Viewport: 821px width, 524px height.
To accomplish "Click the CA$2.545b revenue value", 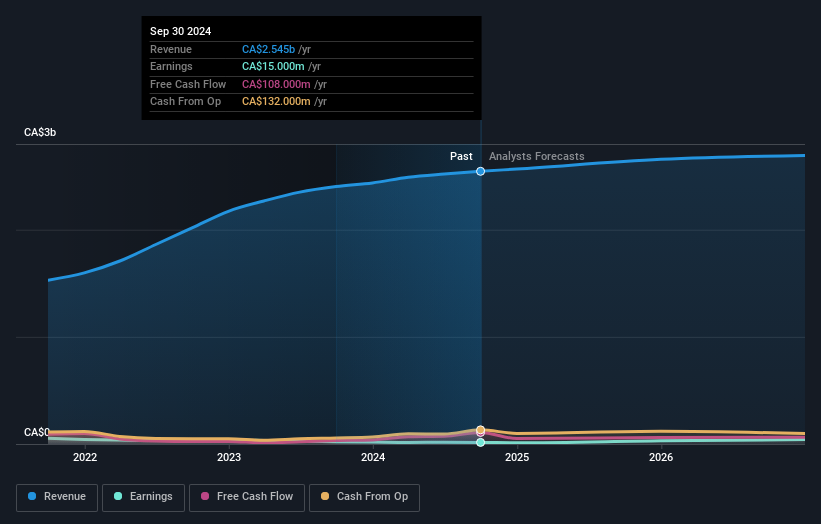I will 268,49.
